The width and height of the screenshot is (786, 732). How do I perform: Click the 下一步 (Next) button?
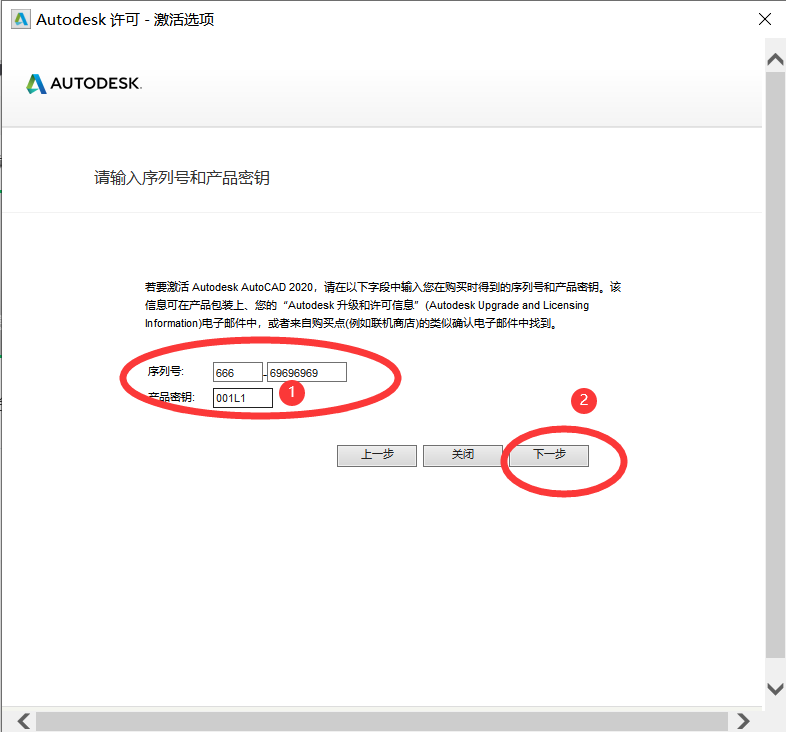point(549,455)
